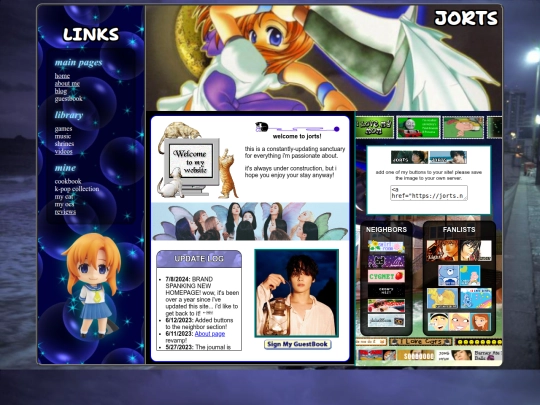Screen dimensions: 540x405
Task: Click the dark jorts site button
Action: coord(409,157)
